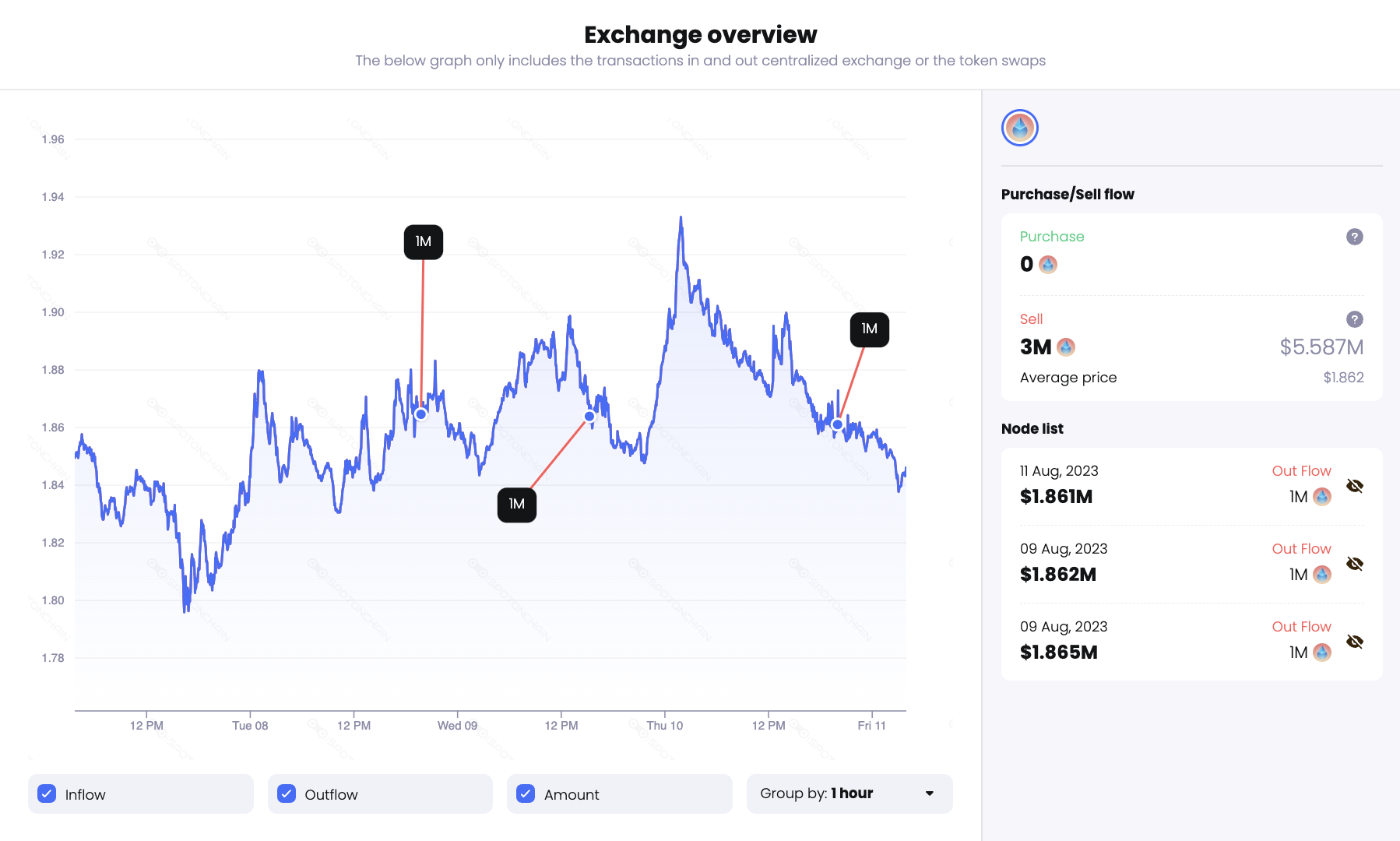The width and height of the screenshot is (1400, 841).
Task: Uncheck the Inflow checkbox
Action: (x=47, y=793)
